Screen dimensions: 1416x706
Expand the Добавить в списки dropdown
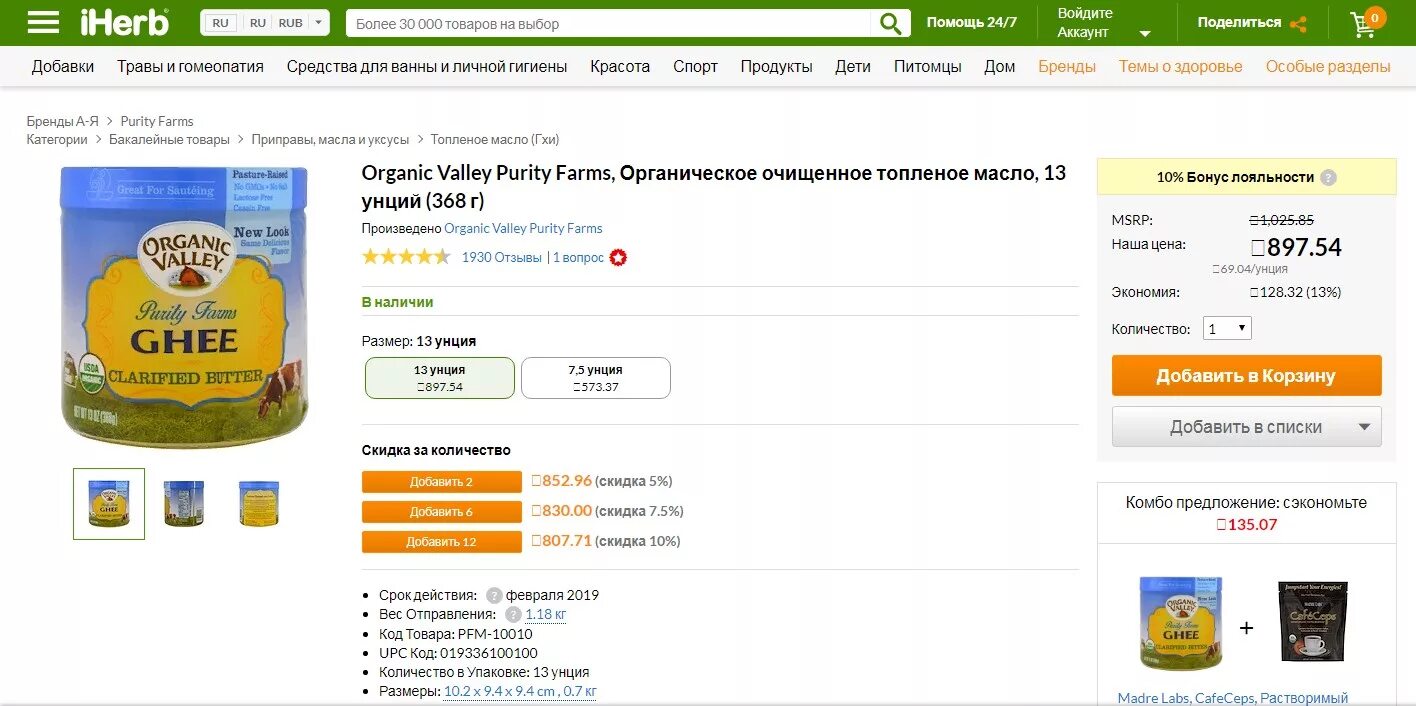1247,427
